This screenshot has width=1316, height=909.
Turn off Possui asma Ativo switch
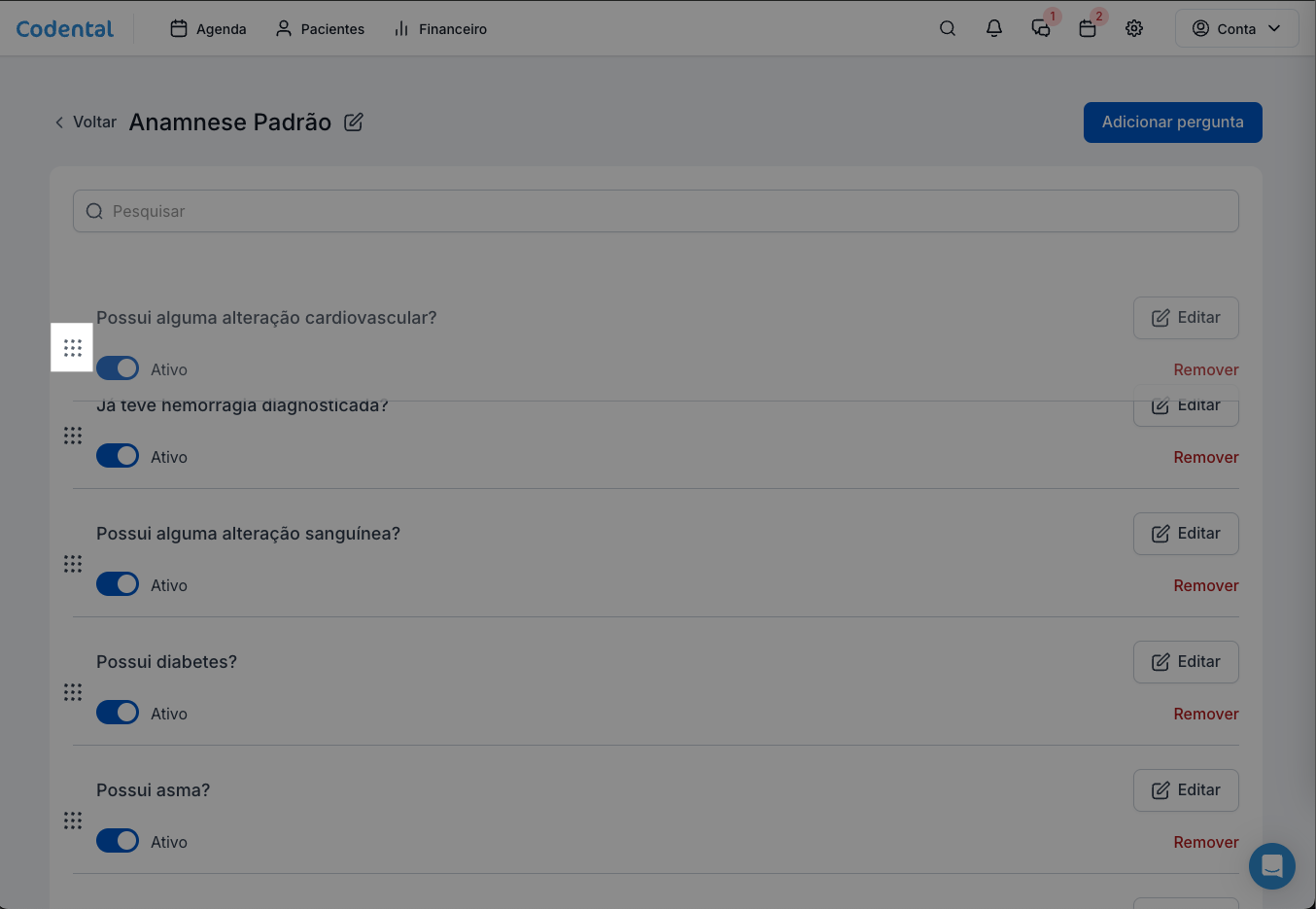[x=118, y=841]
